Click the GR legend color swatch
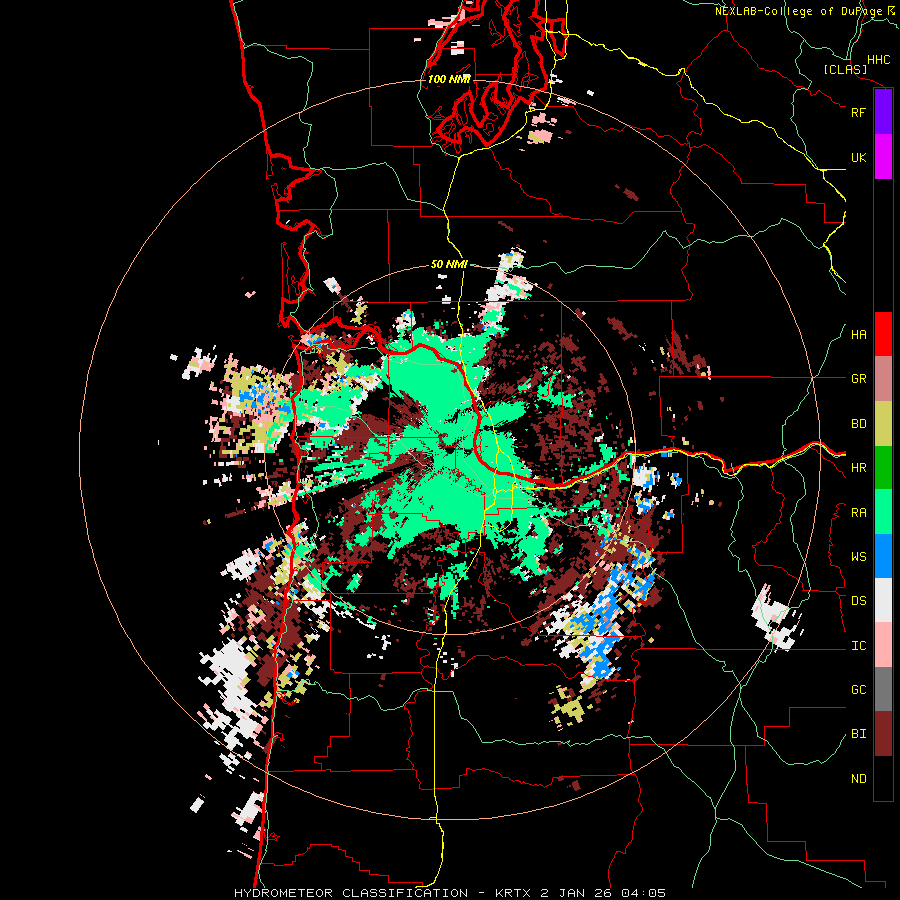Viewport: 900px width, 900px height. [x=883, y=379]
